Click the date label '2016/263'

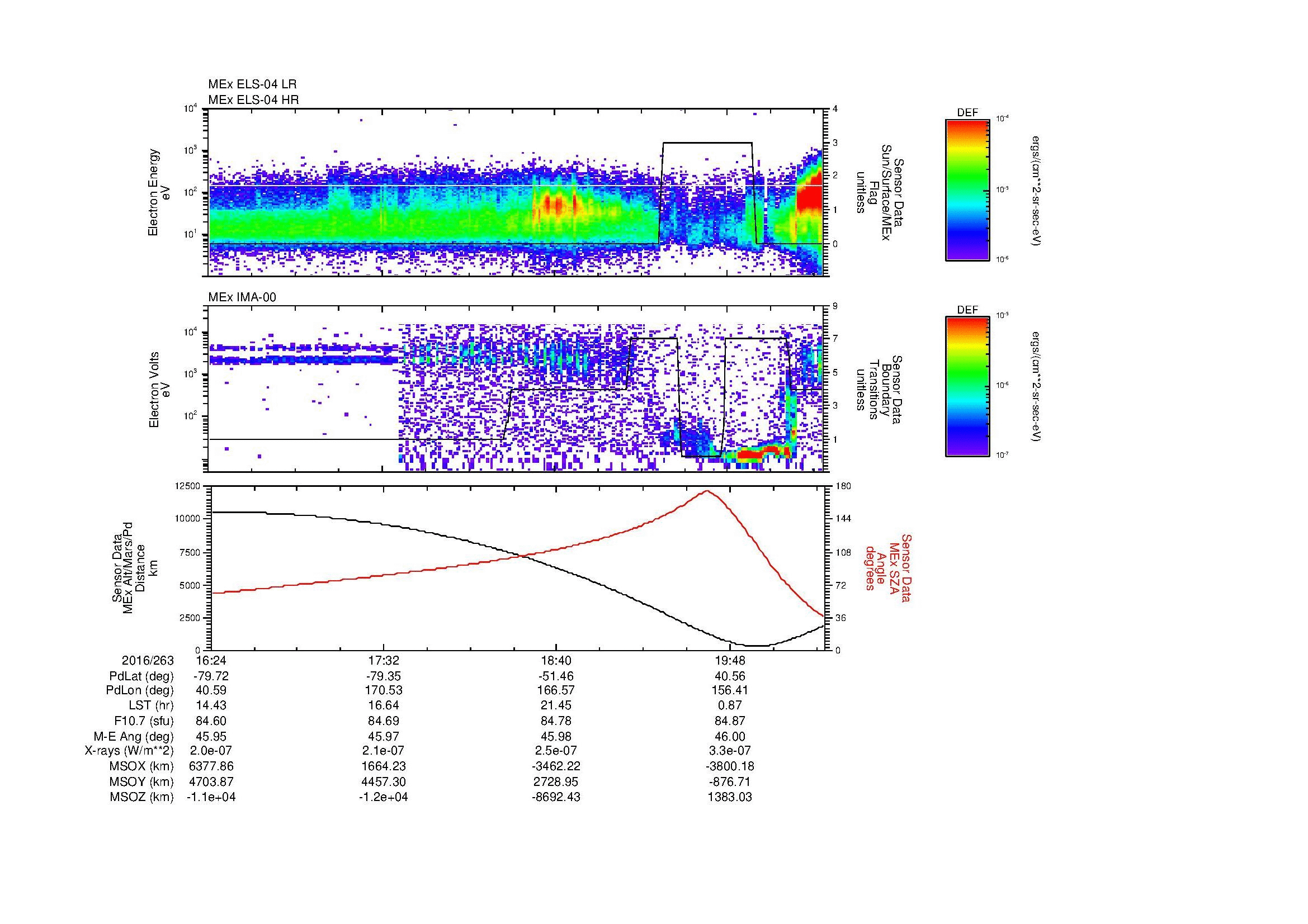tap(148, 660)
